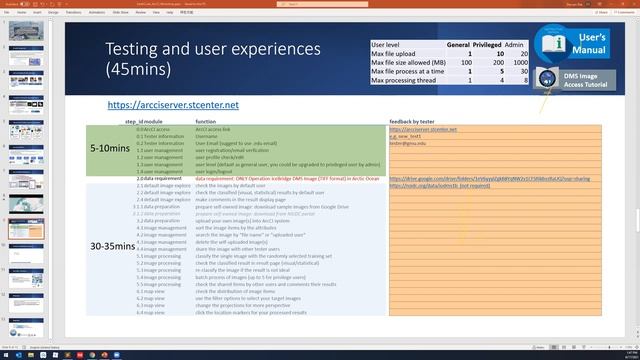Click the user account avatar in title bar
Viewport: 640px width, 360px height.
[588, 4]
